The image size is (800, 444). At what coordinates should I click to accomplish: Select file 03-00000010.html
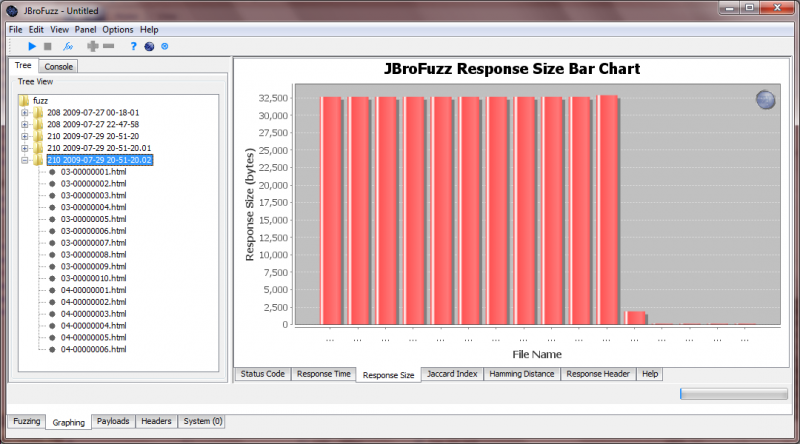pos(93,278)
